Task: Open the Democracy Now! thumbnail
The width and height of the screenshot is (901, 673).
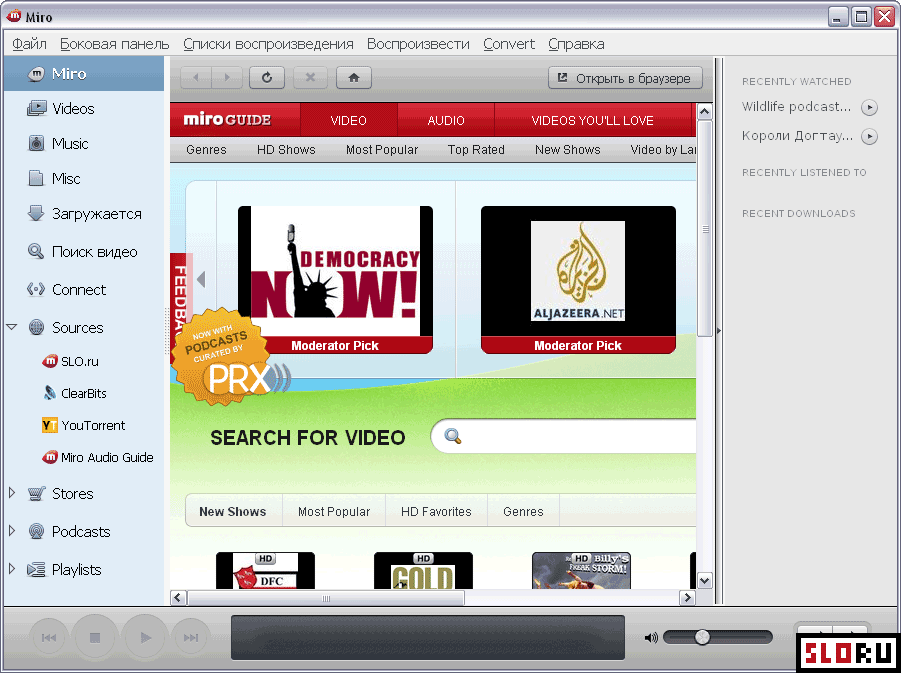Action: pos(335,279)
